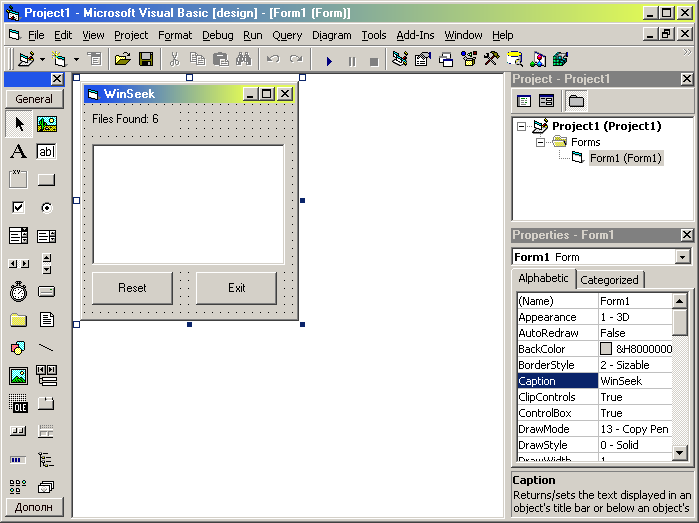Viewport: 699px width, 523px height.
Task: Select the ProgressBar control tool
Action: (x=18, y=460)
